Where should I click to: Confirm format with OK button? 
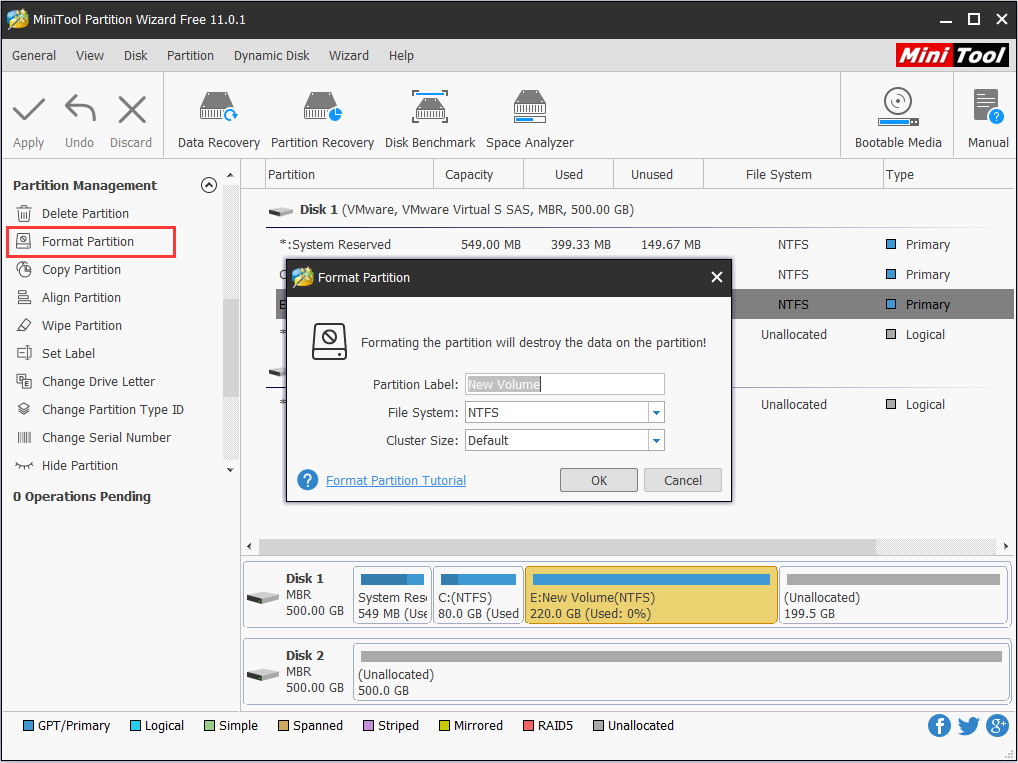(599, 480)
